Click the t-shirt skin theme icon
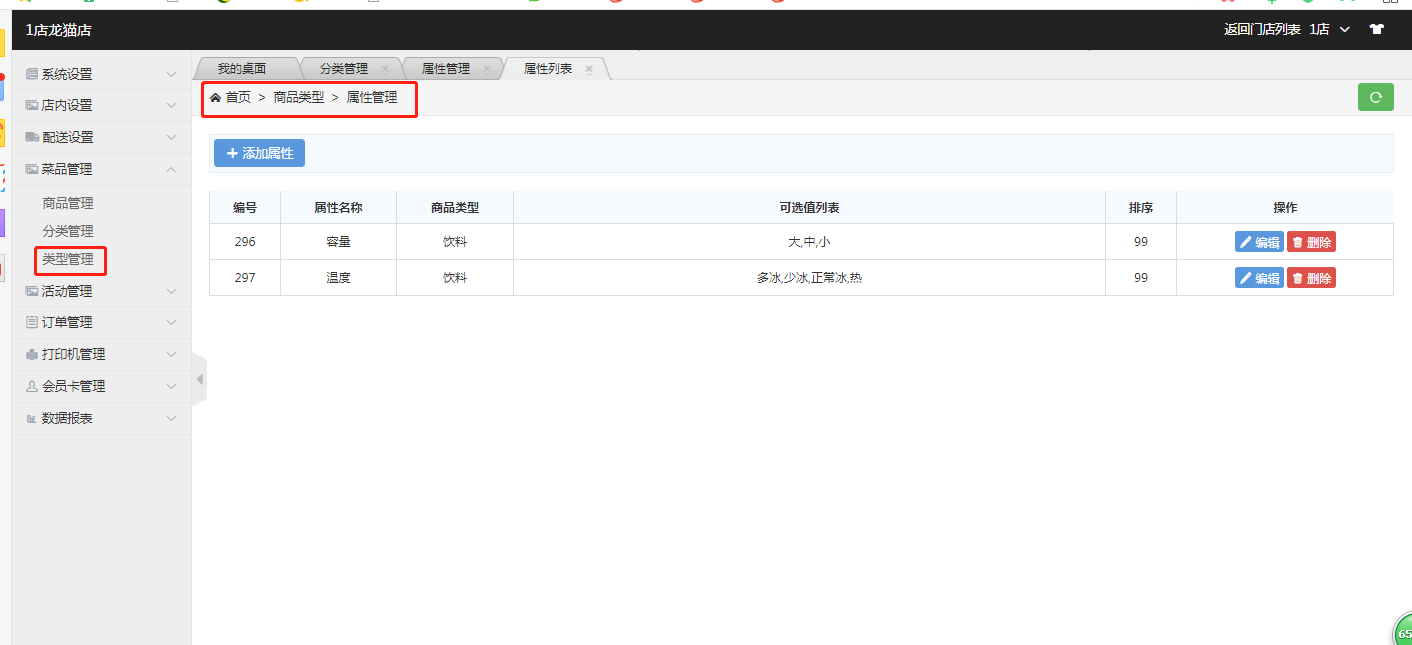 (1376, 30)
